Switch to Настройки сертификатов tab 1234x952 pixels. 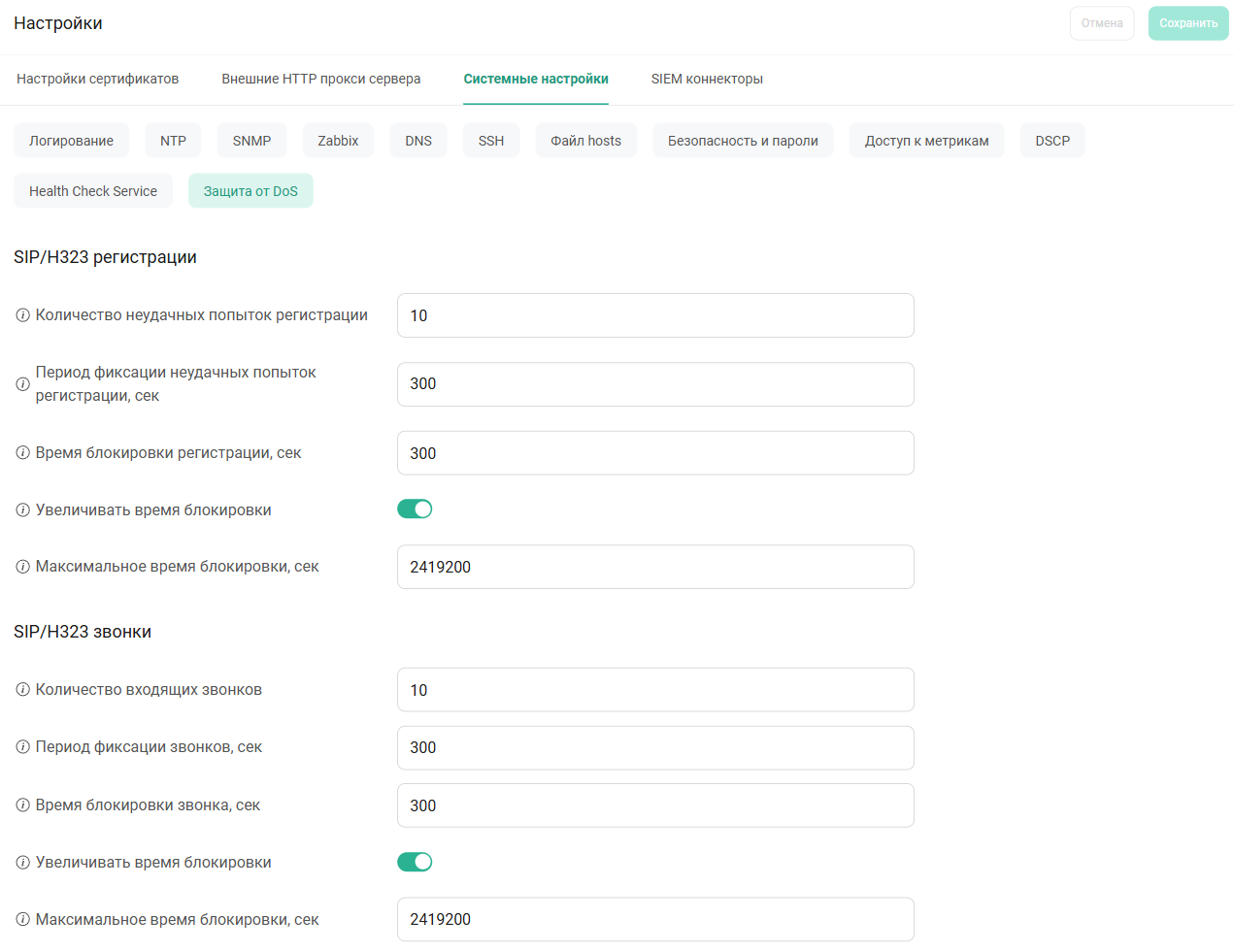click(x=97, y=79)
